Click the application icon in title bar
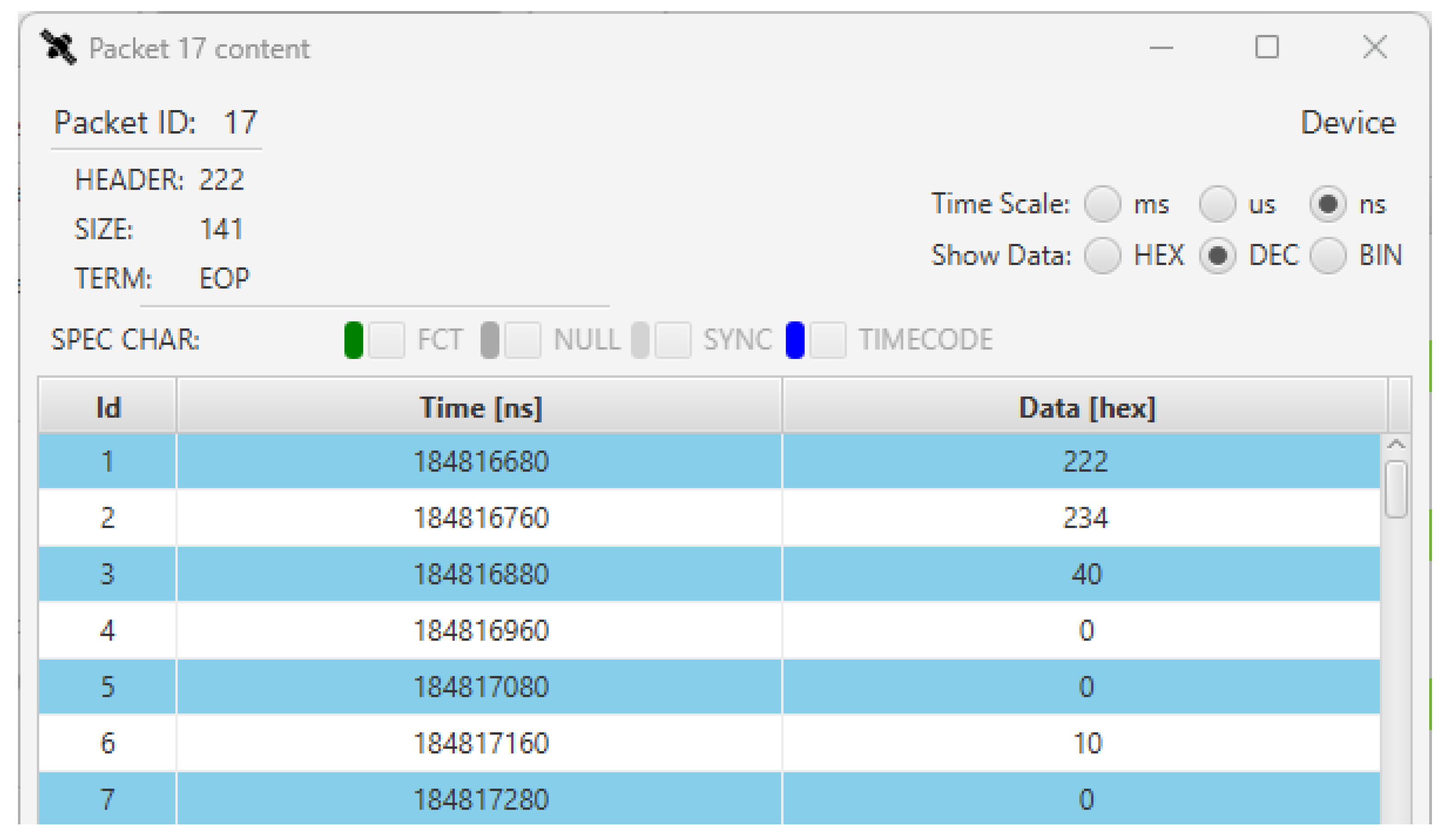 (x=58, y=48)
